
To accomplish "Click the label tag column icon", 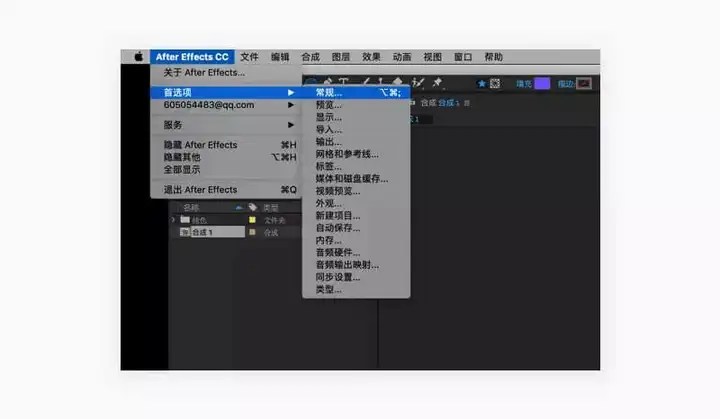I will click(x=253, y=207).
